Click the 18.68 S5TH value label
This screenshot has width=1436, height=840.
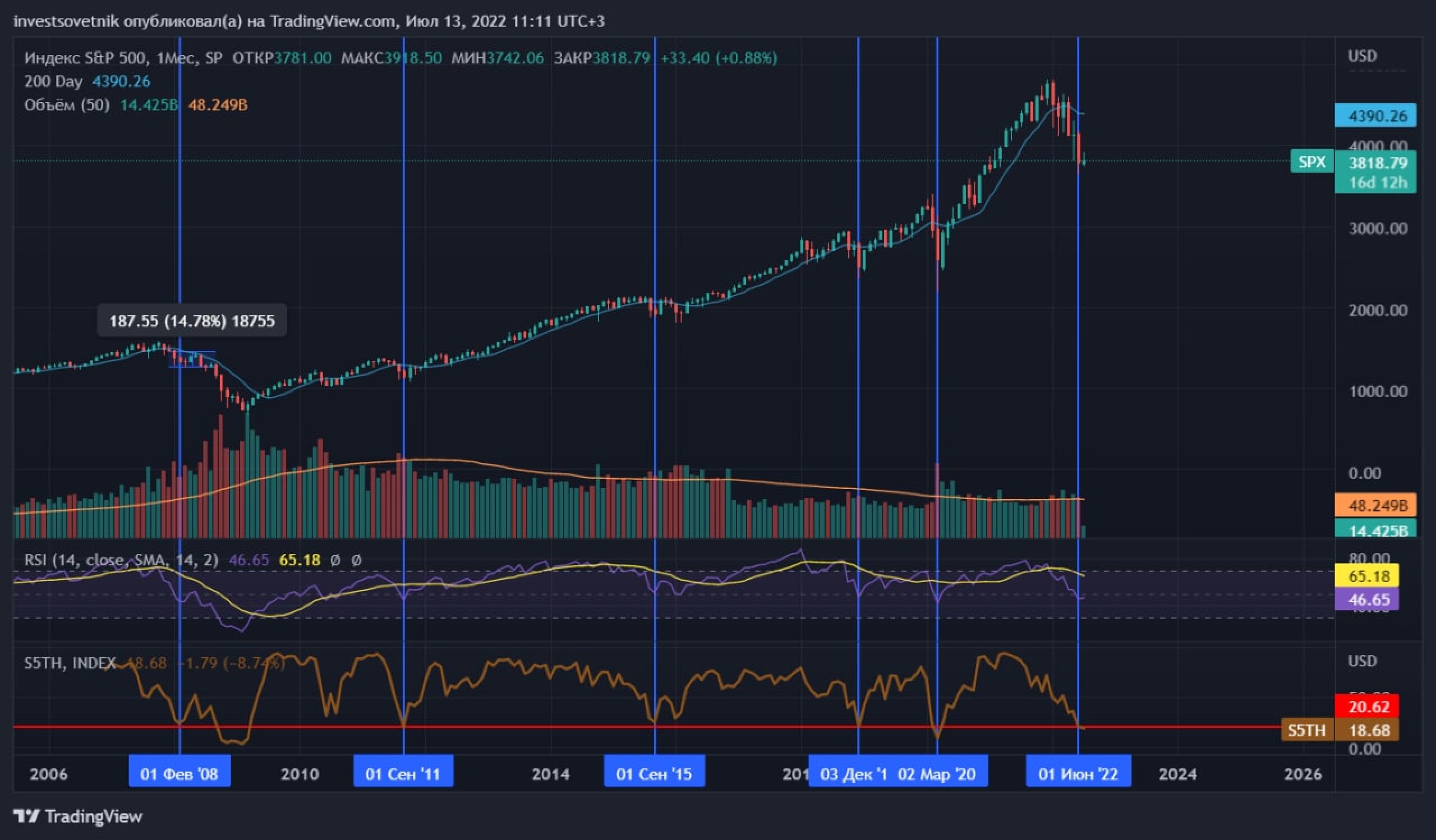point(1367,730)
